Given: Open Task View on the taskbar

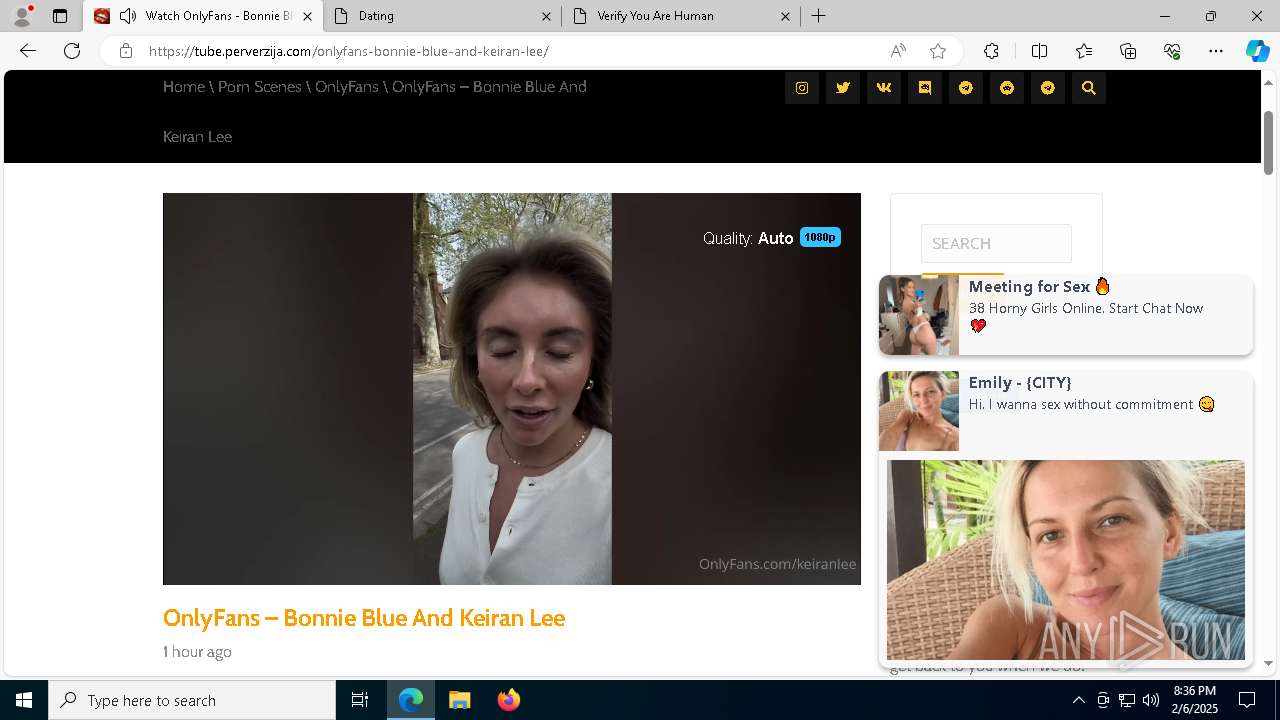Looking at the screenshot, I should point(360,700).
